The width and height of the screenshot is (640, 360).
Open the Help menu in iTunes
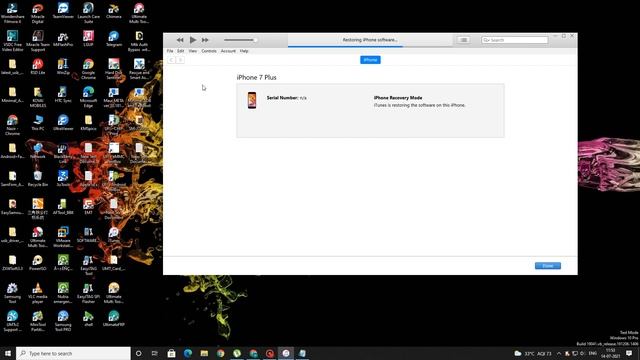[244, 51]
